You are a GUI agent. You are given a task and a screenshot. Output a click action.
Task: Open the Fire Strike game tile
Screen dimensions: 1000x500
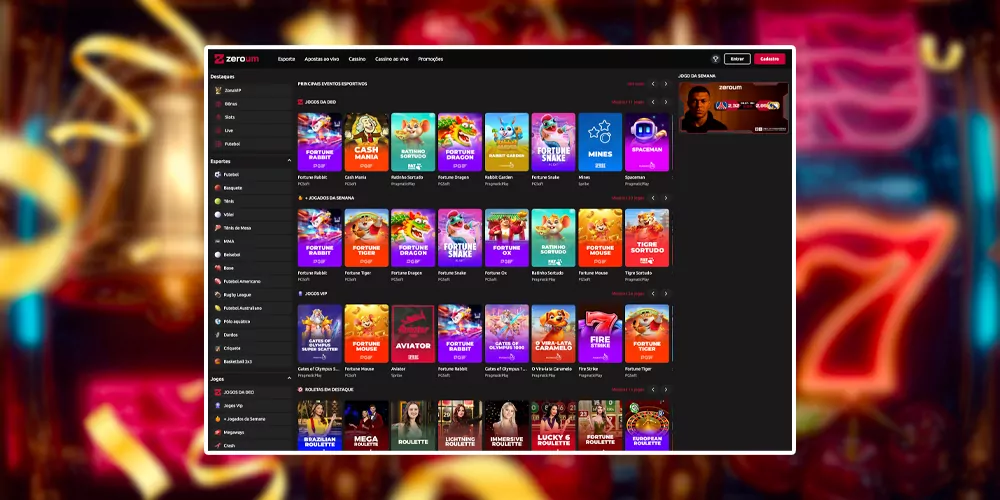pyautogui.click(x=600, y=334)
